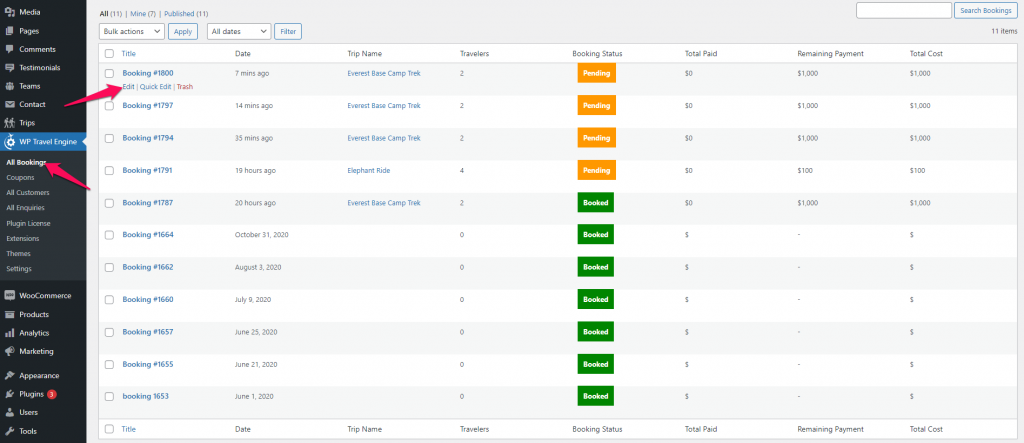Viewport: 1024px width, 443px height.
Task: Filter by Published (11) bookings
Action: (187, 14)
